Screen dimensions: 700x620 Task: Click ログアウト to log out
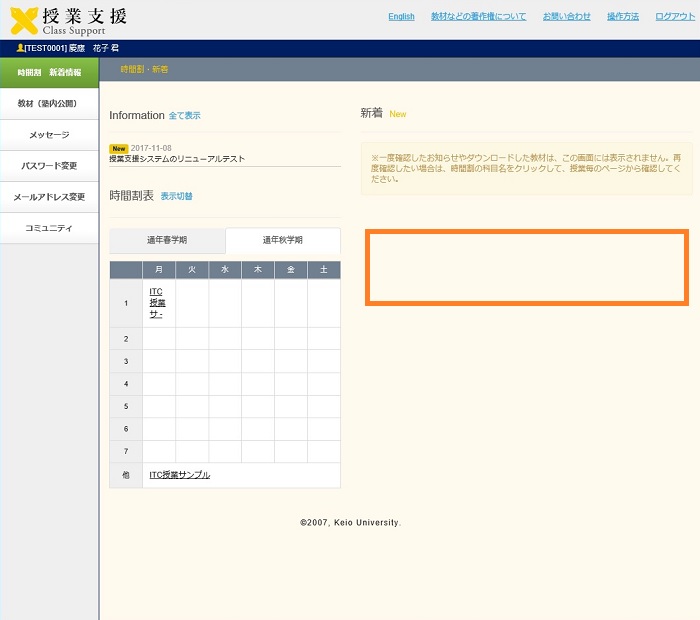click(675, 17)
